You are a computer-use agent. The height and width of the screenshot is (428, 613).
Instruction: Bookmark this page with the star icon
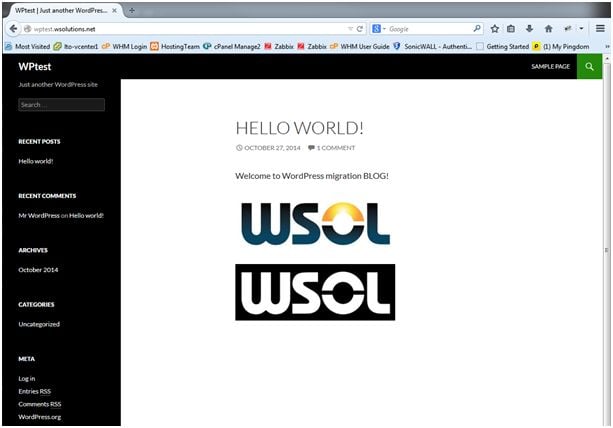(495, 29)
